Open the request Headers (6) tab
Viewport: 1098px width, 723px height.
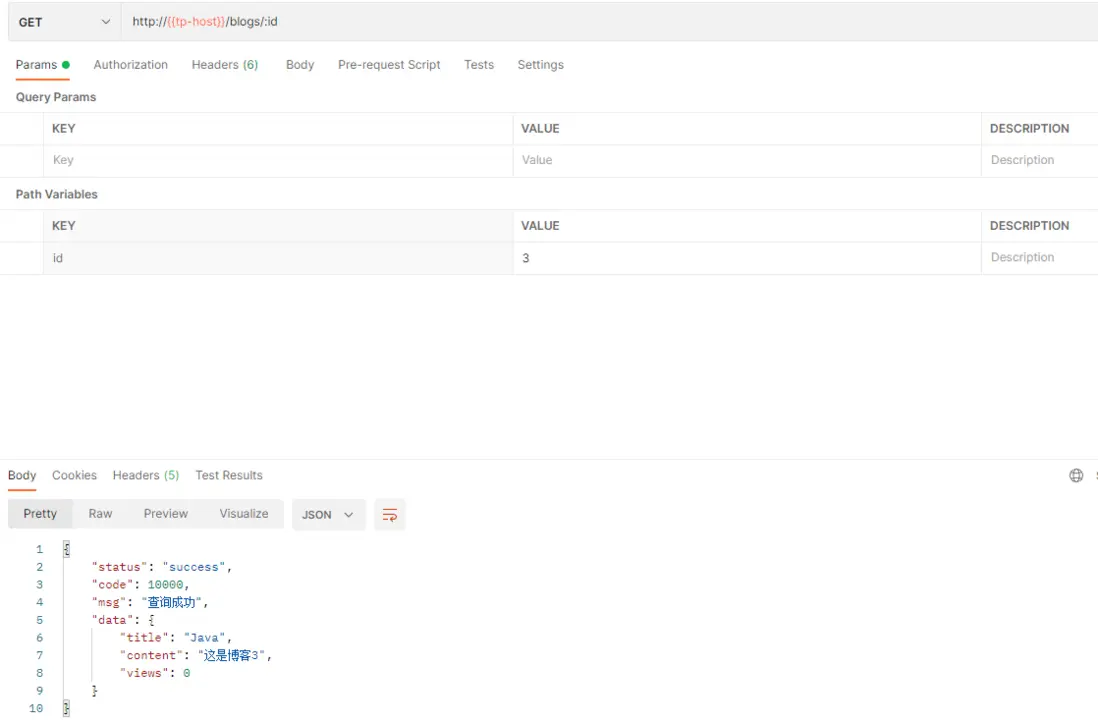coord(225,64)
